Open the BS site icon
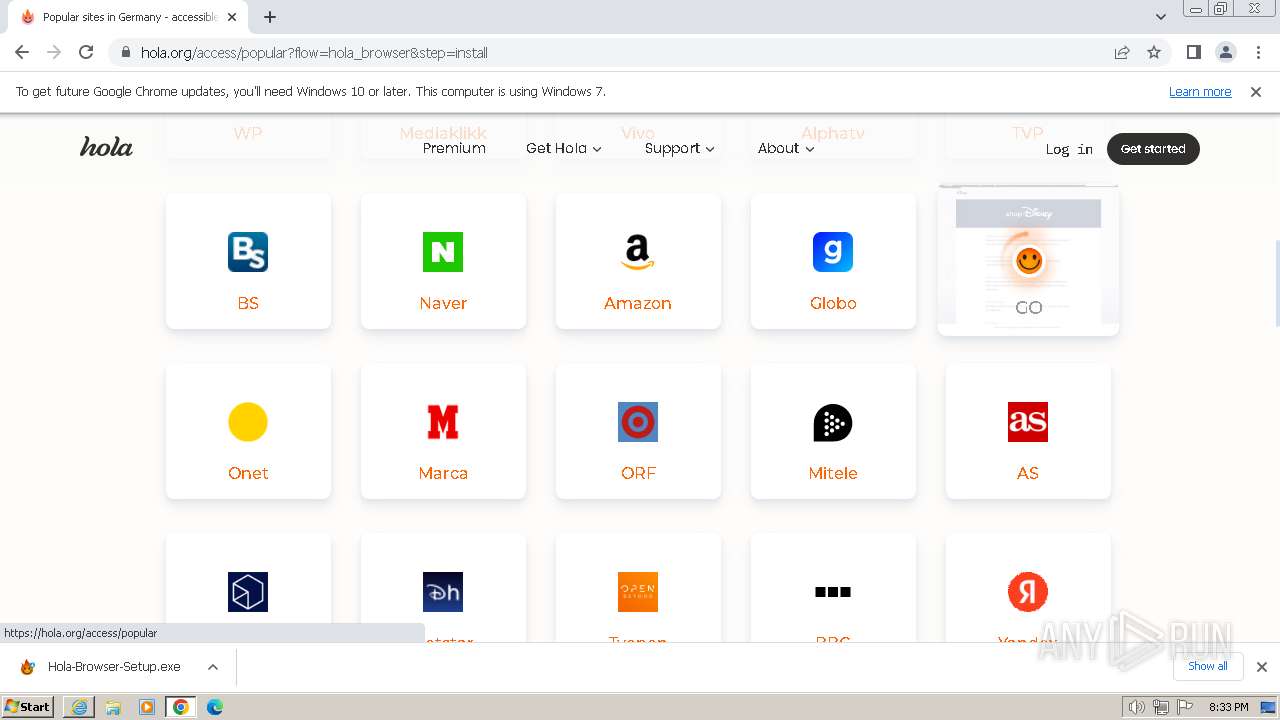The image size is (1280, 720). click(248, 252)
